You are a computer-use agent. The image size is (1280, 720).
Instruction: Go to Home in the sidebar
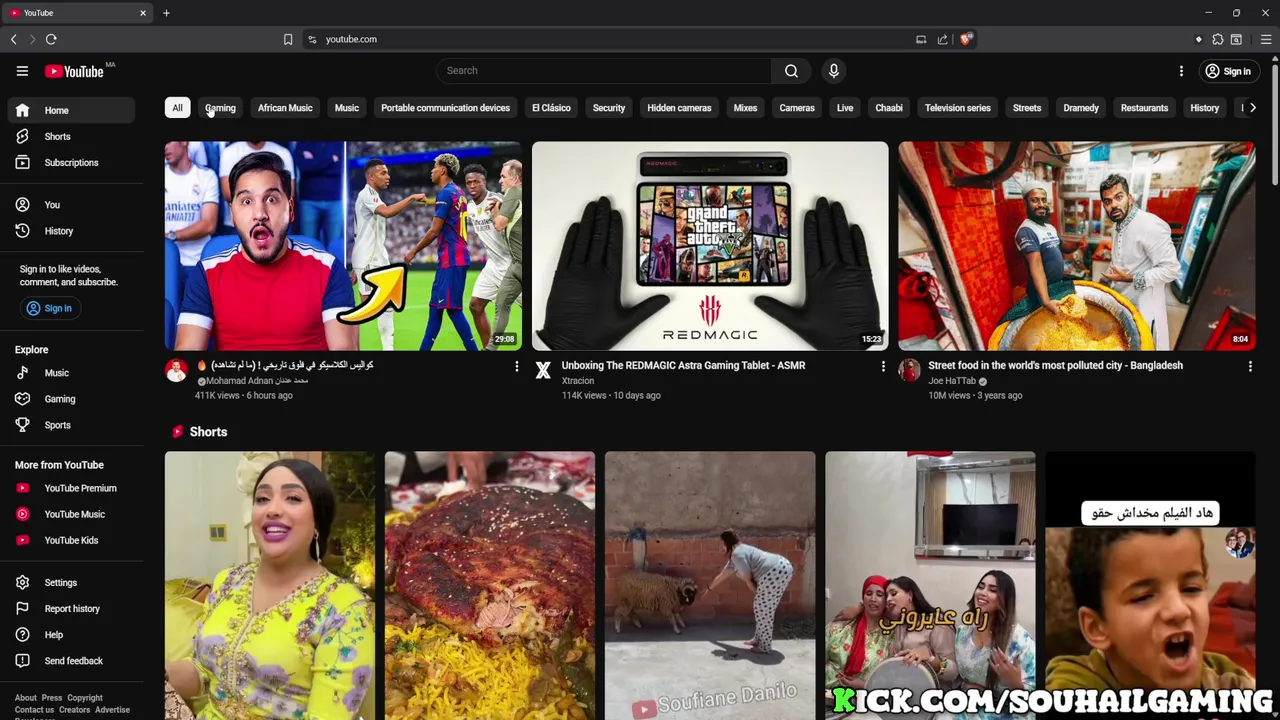coord(70,110)
